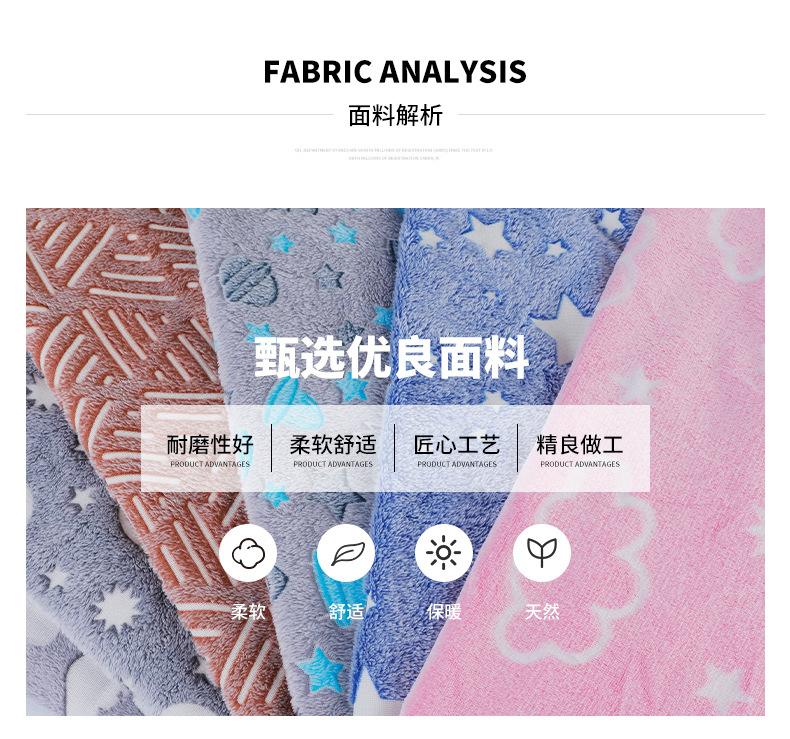Image resolution: width=790 pixels, height=739 pixels.
Task: Click the 匠心工艺 product advantage
Action: click(x=456, y=450)
